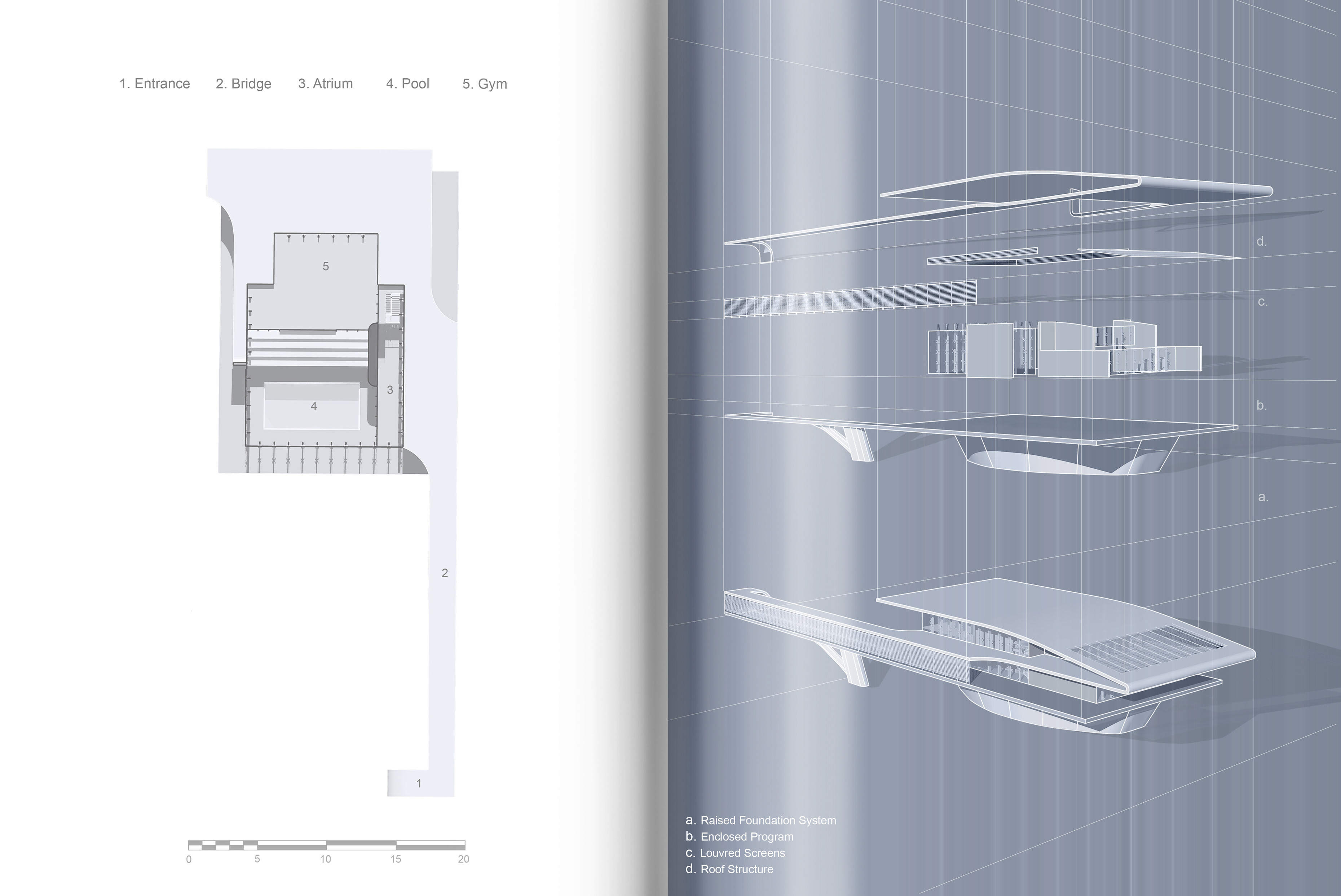Click number 1 at the entrance
Screen dimensions: 1341x896
coord(419,784)
